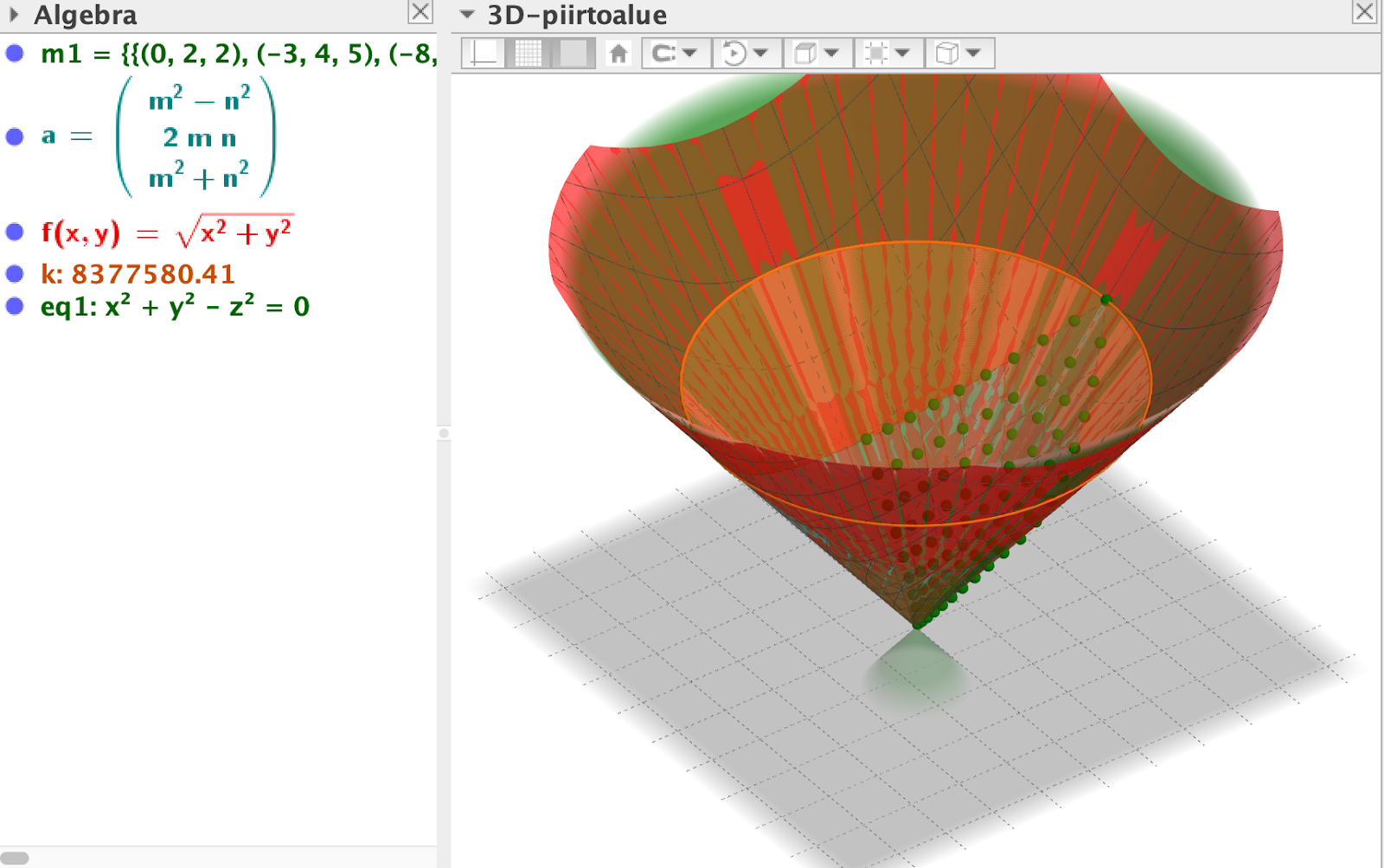
Task: Close the 3D-piirtoalue view
Action: point(1364,11)
